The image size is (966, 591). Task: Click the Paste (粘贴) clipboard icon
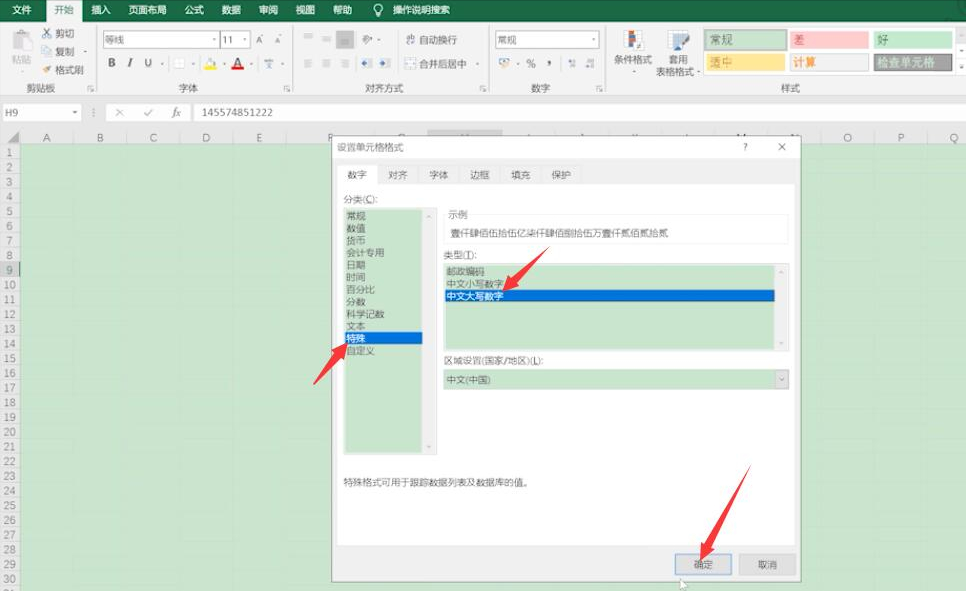click(x=22, y=41)
